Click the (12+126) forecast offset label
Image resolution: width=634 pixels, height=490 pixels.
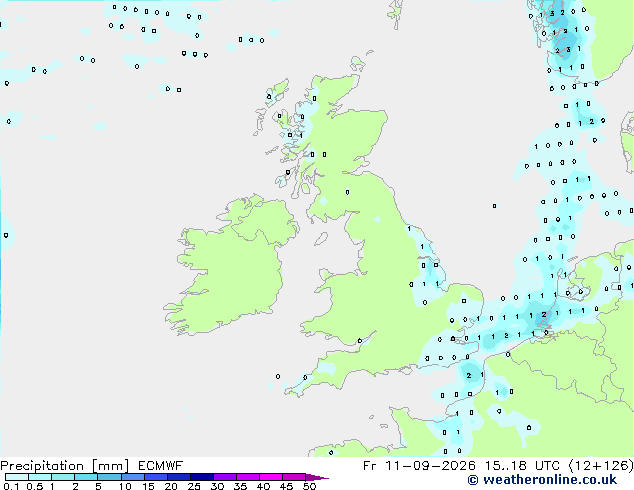pyautogui.click(x=601, y=466)
